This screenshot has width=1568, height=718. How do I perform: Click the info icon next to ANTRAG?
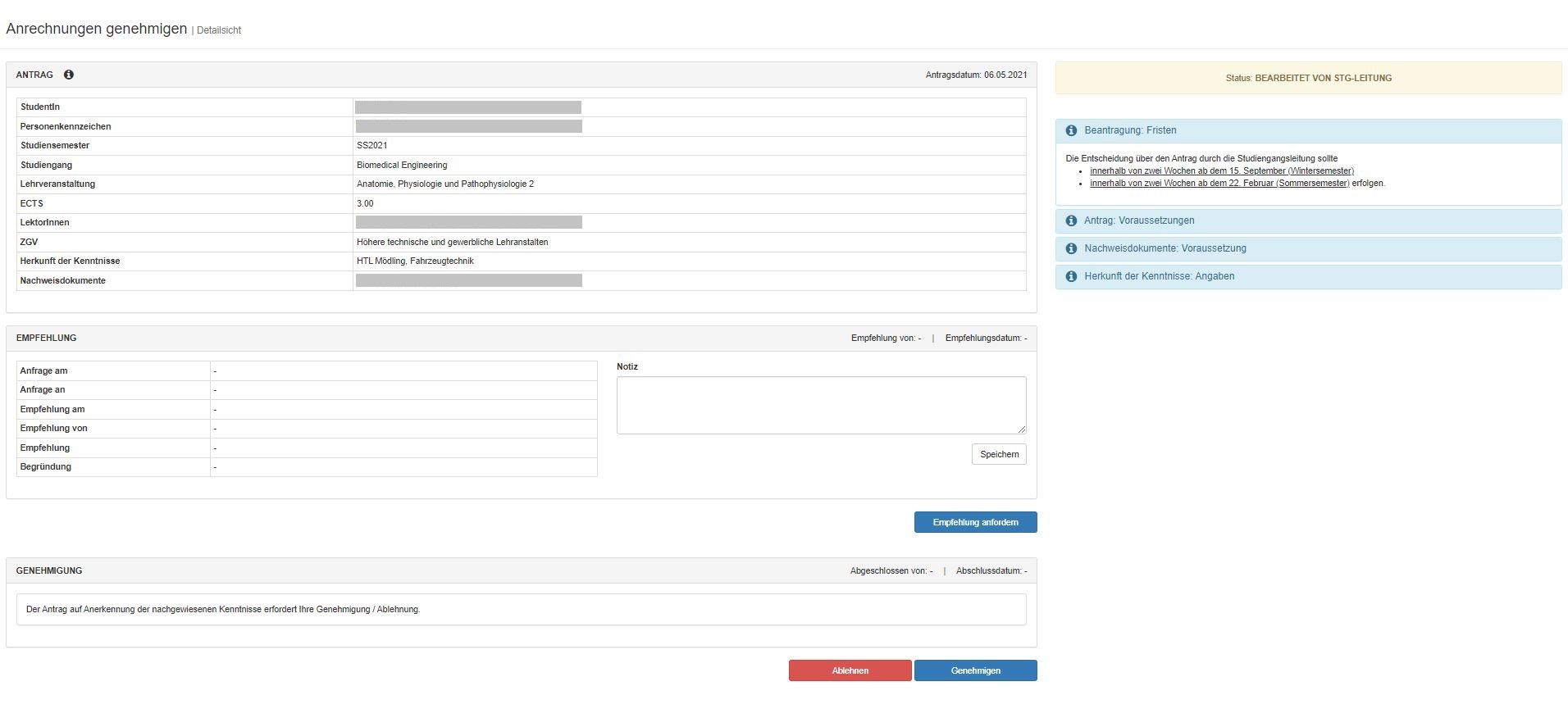69,75
